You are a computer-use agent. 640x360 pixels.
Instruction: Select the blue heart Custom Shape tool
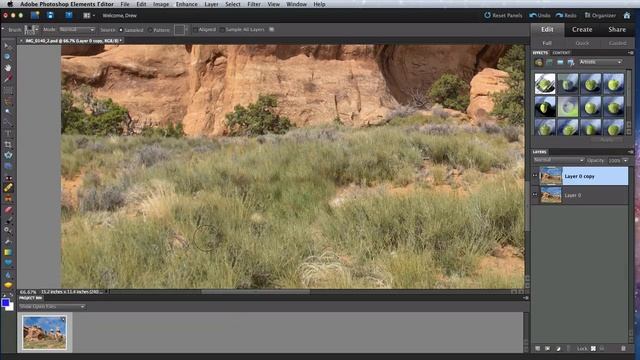tap(8, 263)
